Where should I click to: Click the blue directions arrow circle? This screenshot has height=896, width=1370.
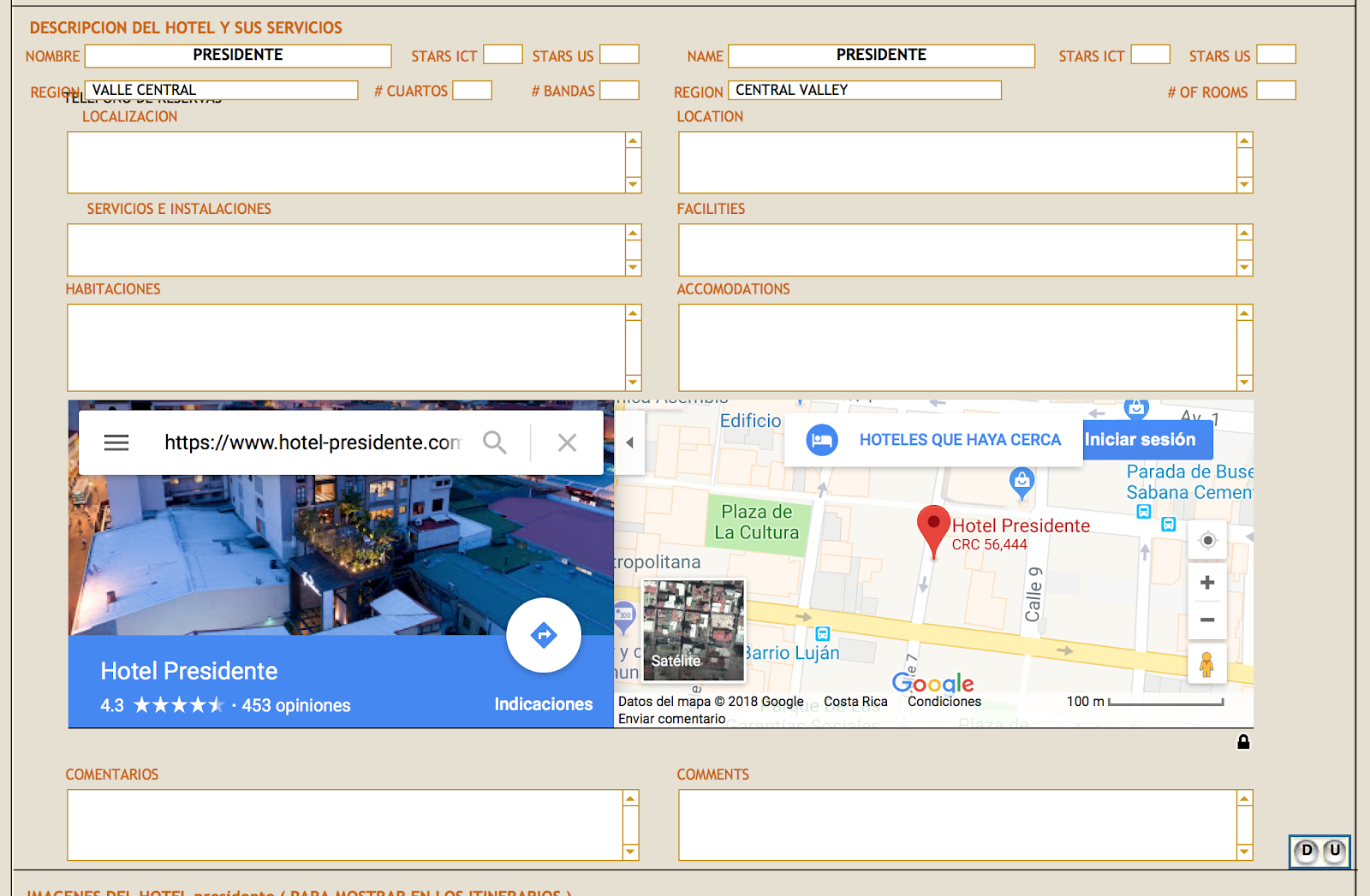coord(544,635)
